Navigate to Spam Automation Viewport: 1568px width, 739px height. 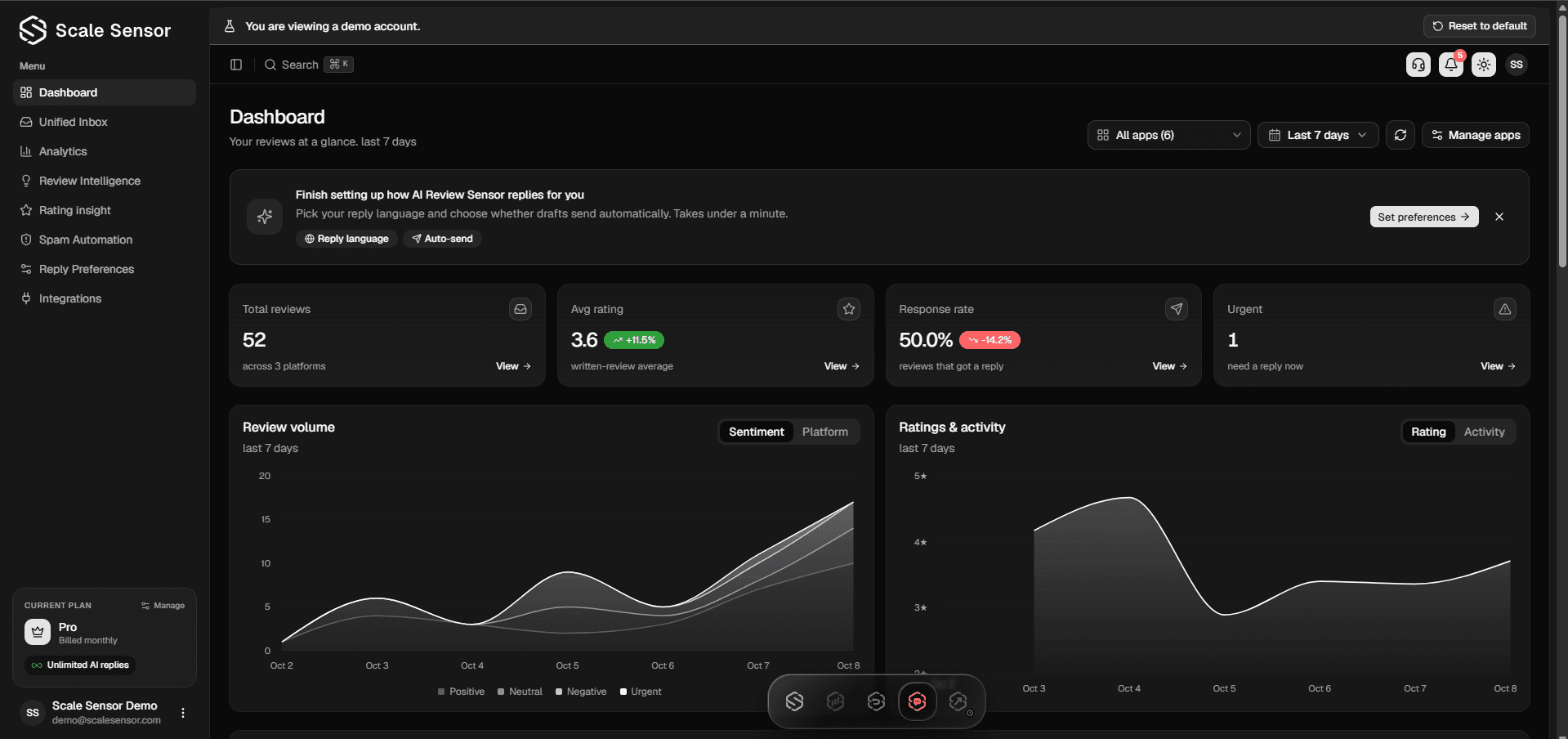(x=105, y=240)
